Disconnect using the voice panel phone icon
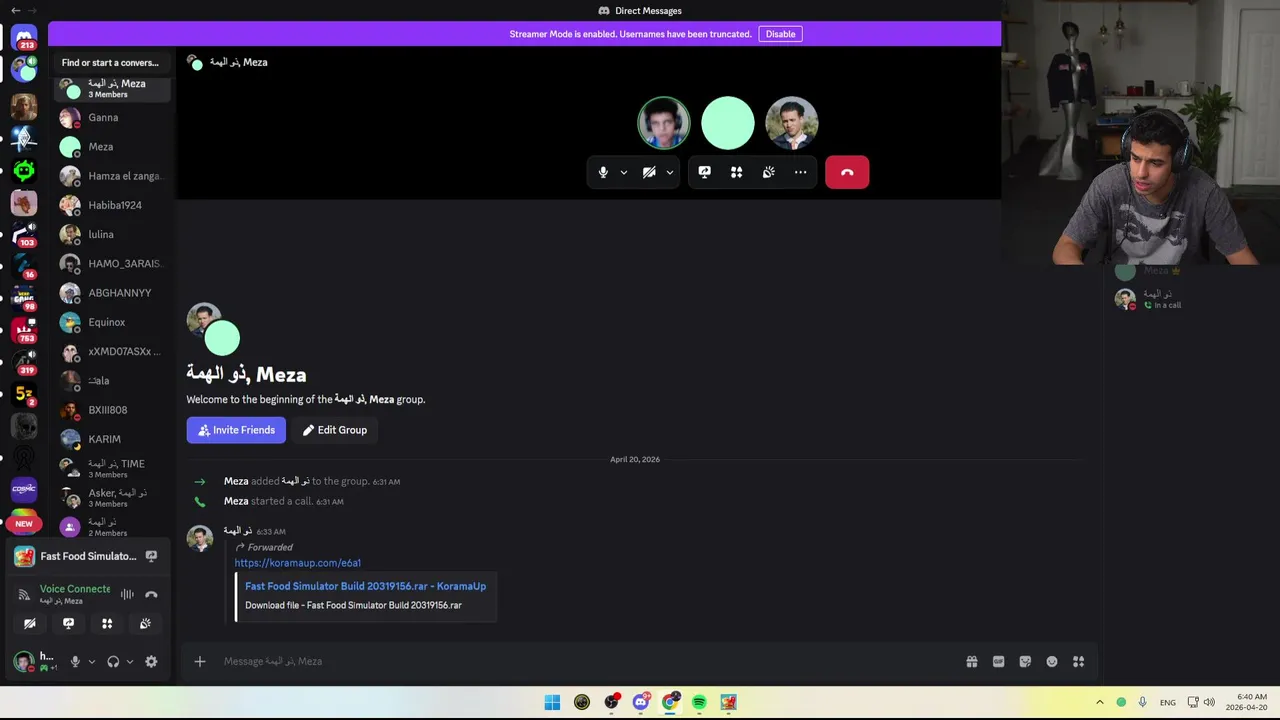Screen dimensions: 1280x720 click(151, 594)
